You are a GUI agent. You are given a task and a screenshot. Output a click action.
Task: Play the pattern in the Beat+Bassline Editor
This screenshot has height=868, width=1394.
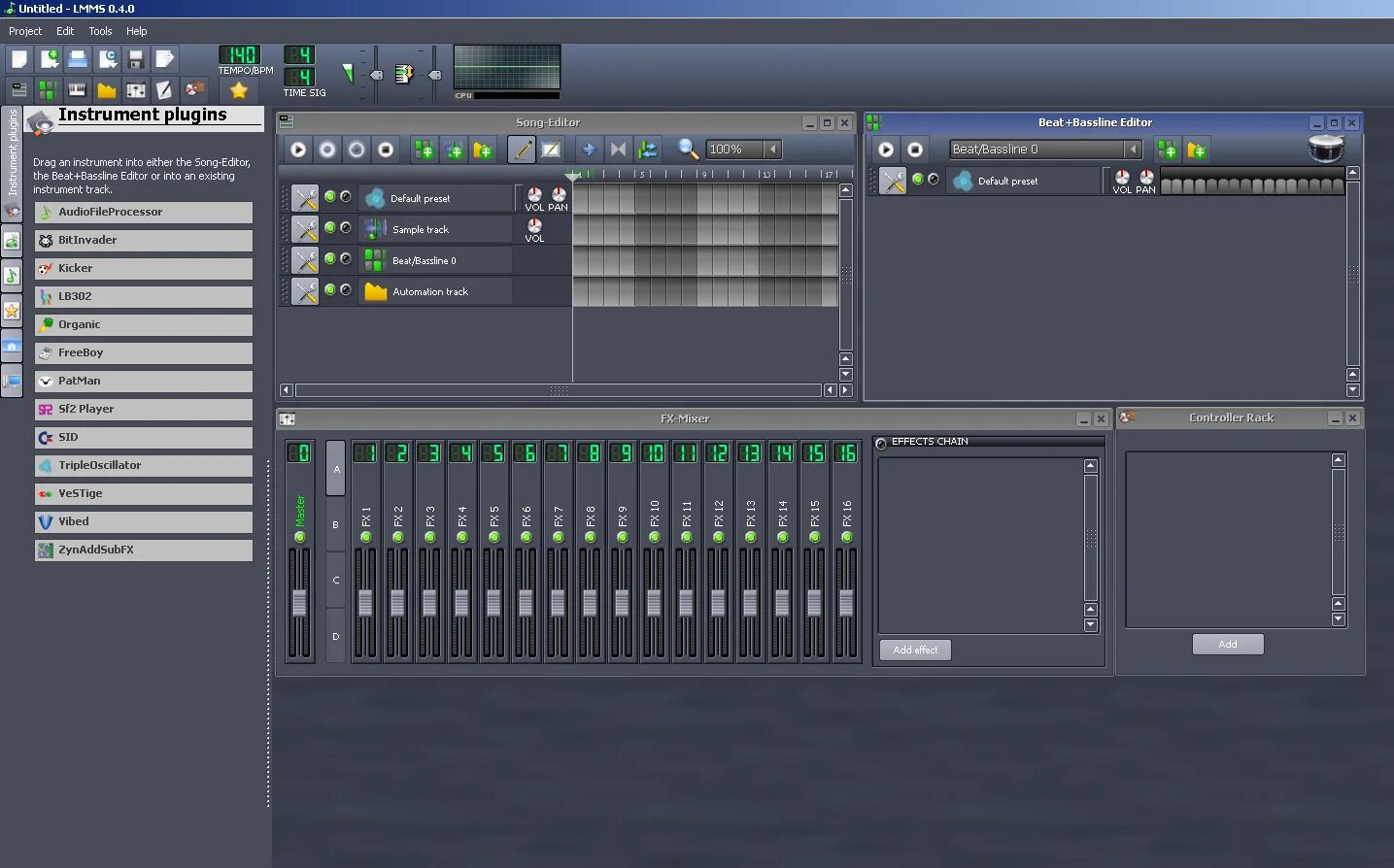tap(886, 150)
